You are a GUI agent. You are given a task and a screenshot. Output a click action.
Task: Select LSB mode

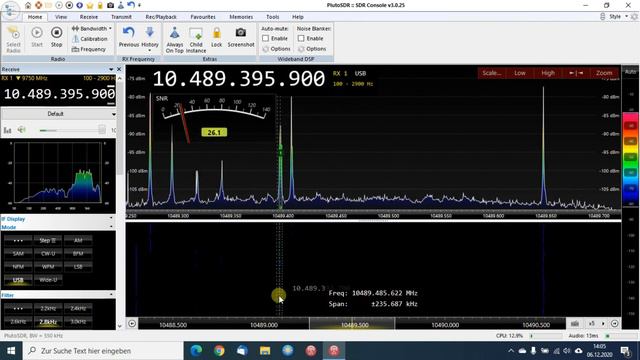pos(78,267)
